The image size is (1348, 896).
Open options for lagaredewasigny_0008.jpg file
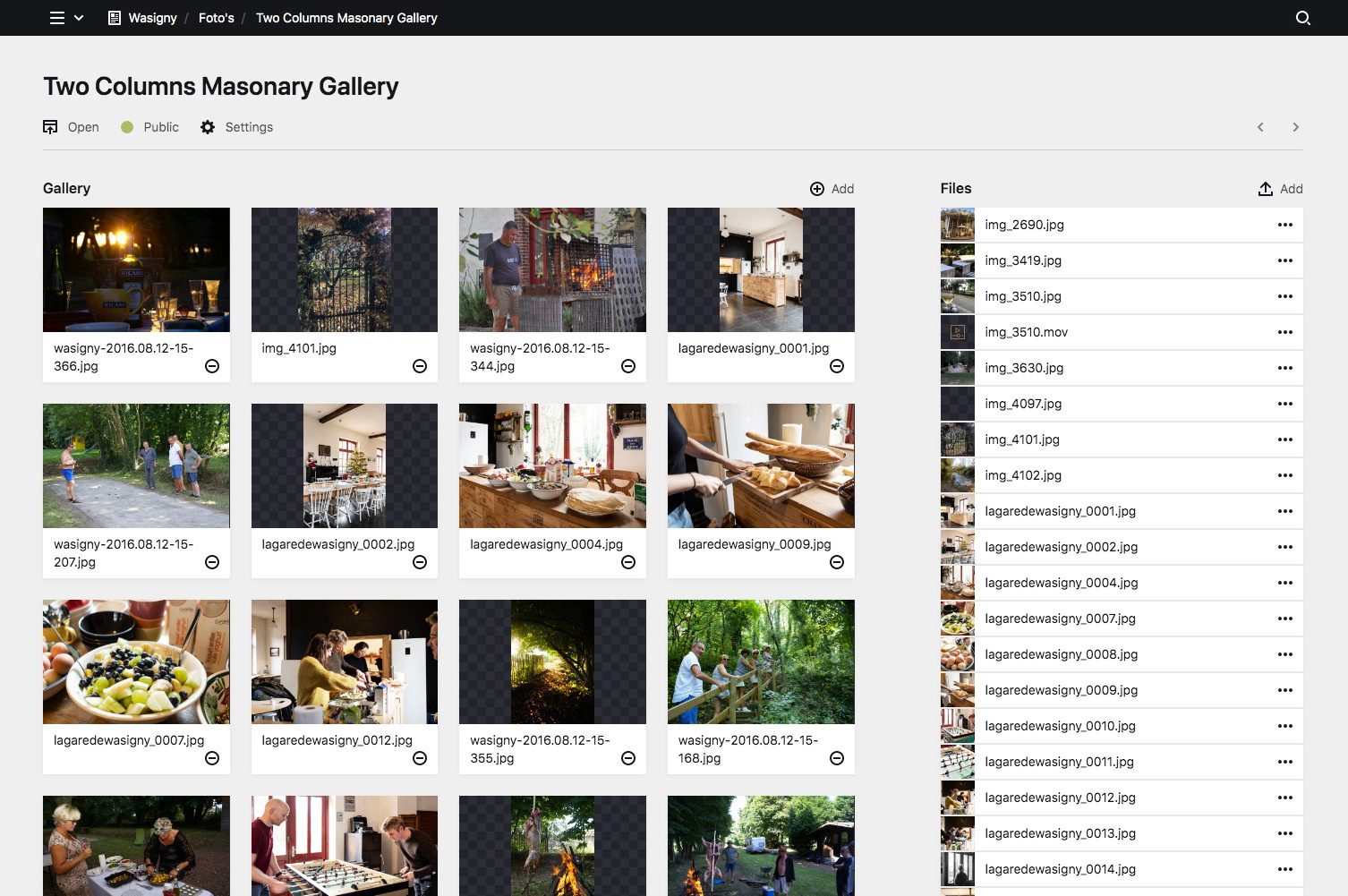tap(1285, 654)
